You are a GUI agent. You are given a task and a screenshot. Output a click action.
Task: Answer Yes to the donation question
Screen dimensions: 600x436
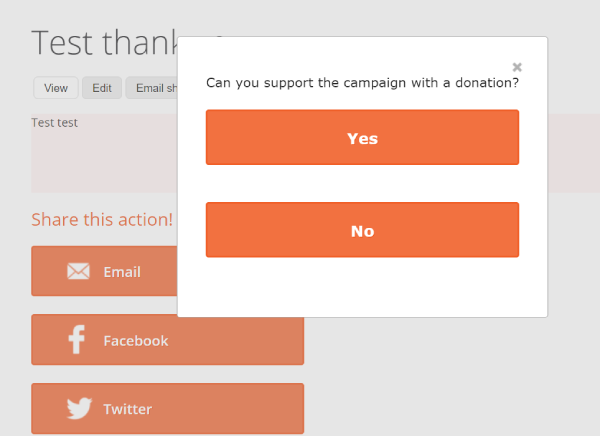(x=362, y=137)
